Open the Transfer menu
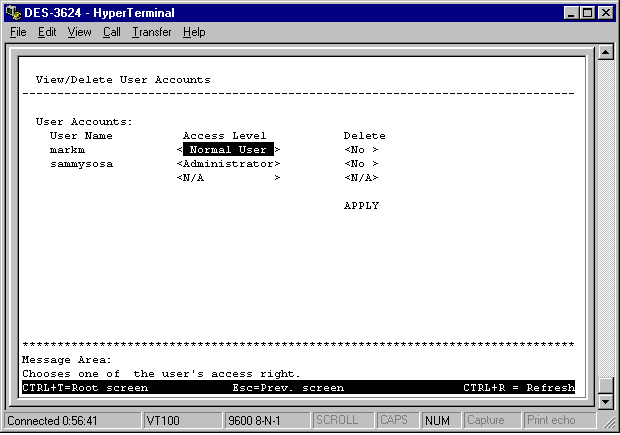Viewport: 620px width, 435px height. [151, 32]
